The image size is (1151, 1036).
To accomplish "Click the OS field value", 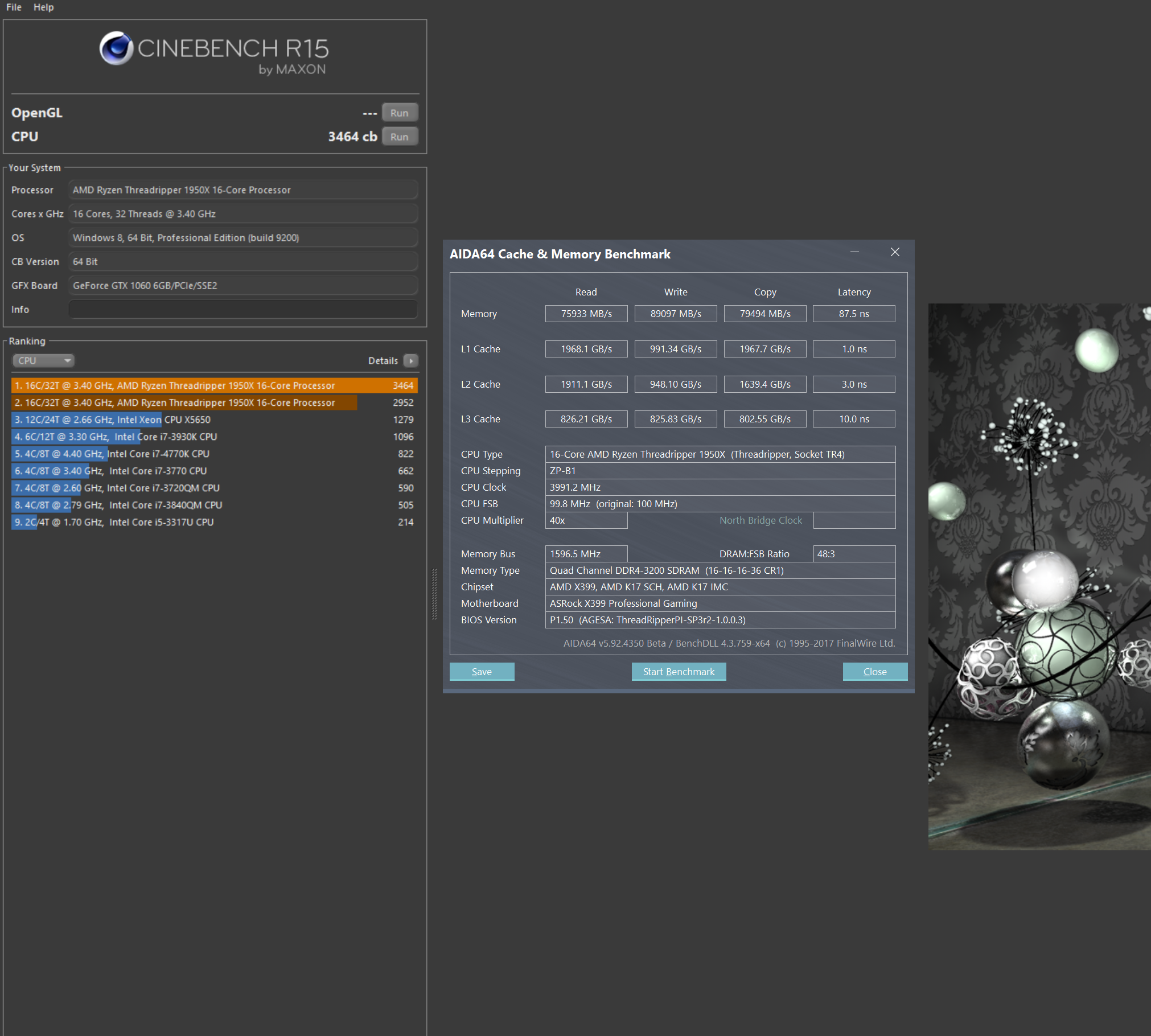I will (243, 237).
